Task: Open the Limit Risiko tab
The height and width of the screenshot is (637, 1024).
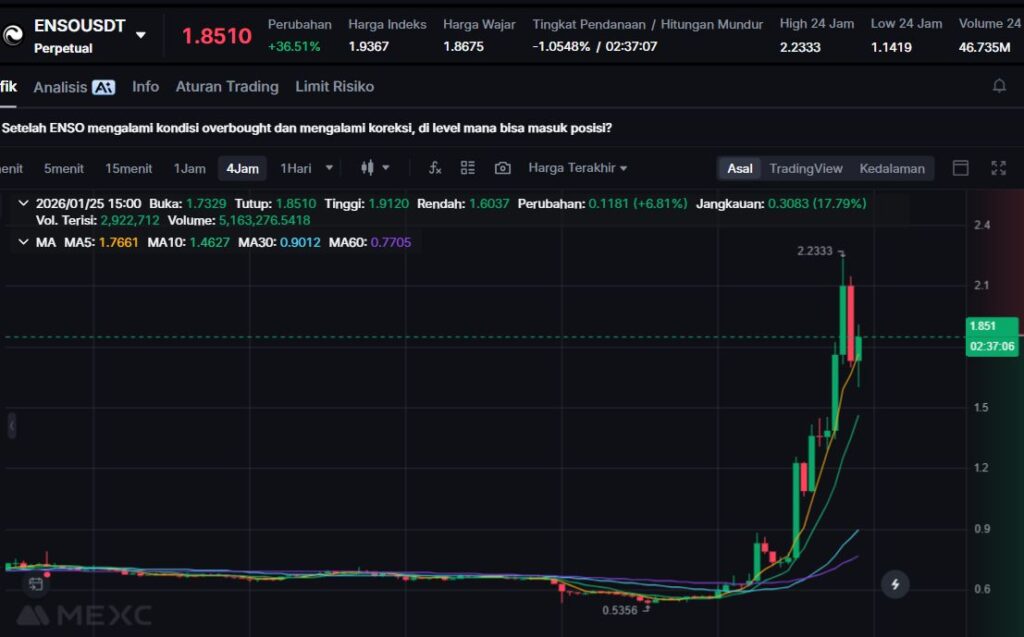Action: click(x=334, y=87)
